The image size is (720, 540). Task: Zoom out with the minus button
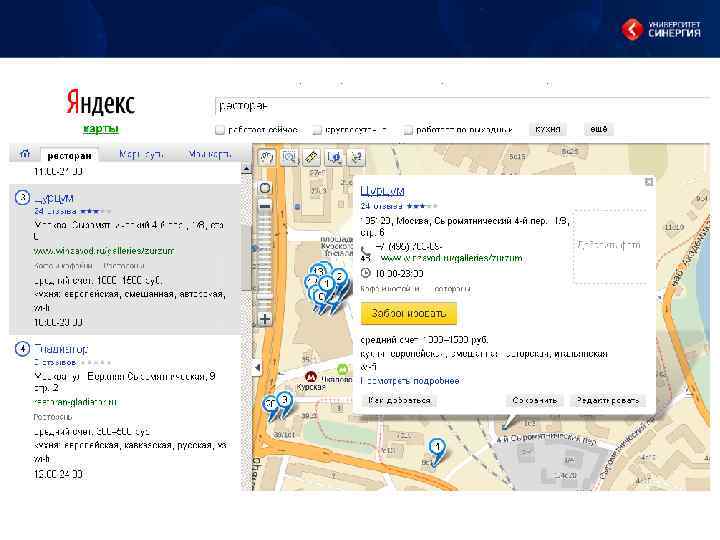[265, 206]
